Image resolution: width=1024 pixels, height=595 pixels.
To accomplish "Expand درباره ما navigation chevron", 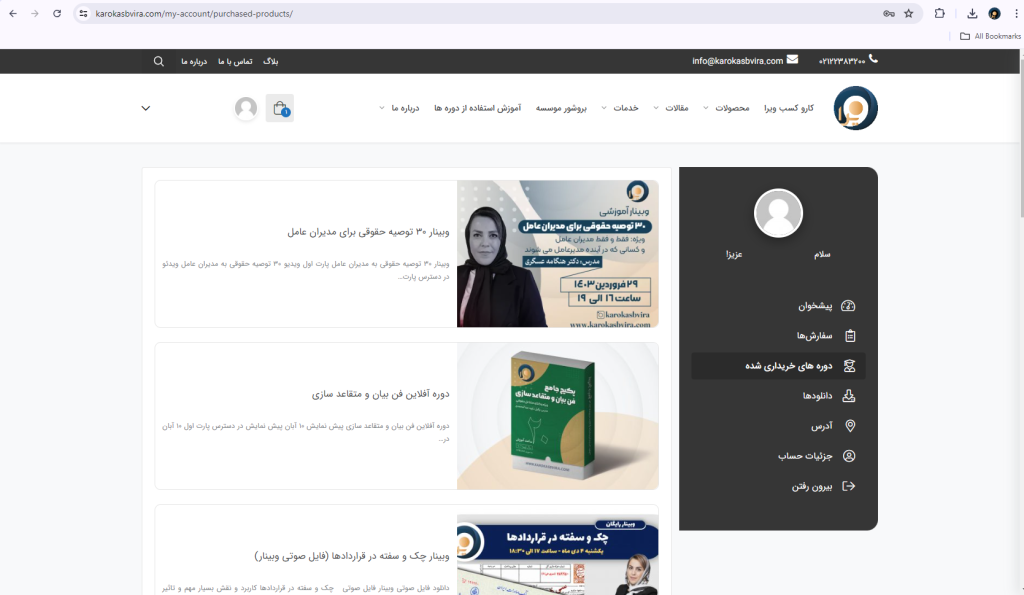I will coord(381,108).
